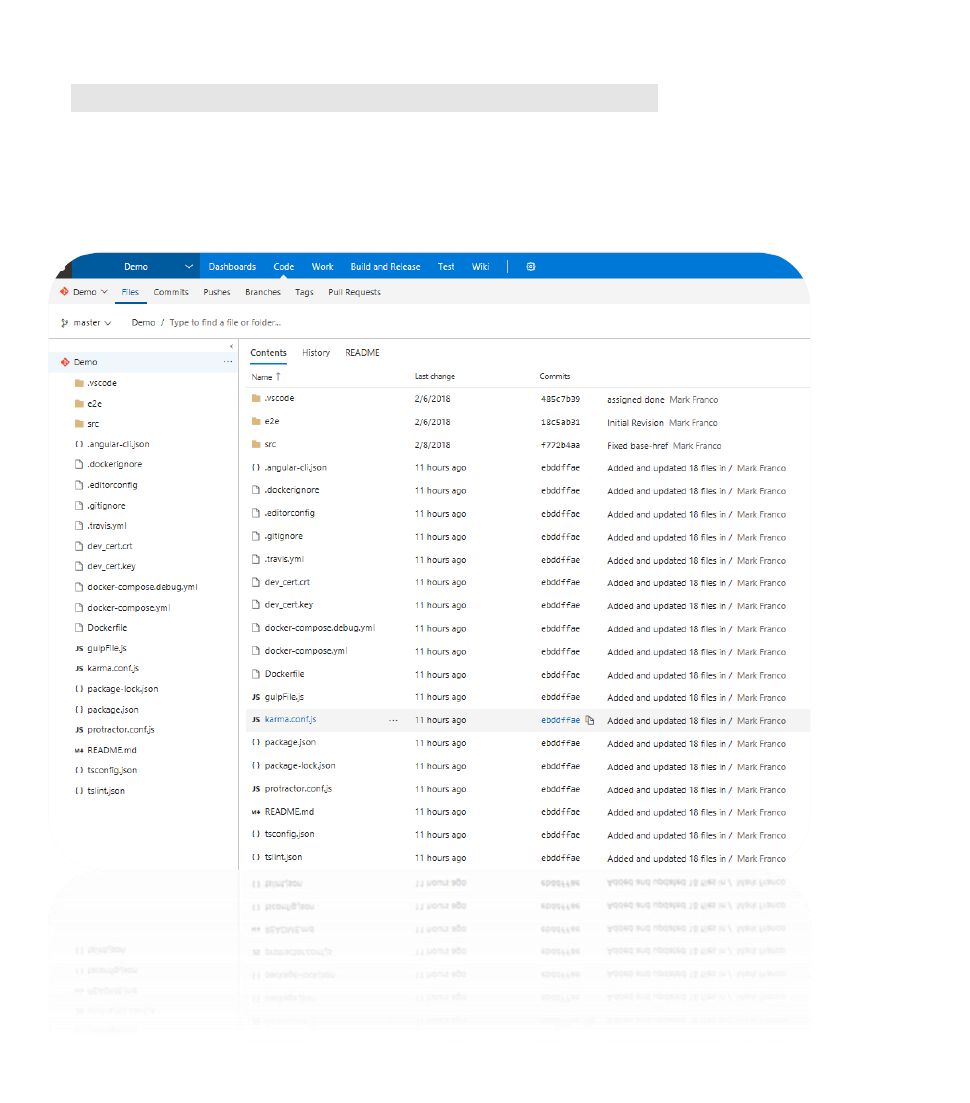Select package-lock.json in the file tree
Viewport: 970px width, 1103px height.
point(122,689)
